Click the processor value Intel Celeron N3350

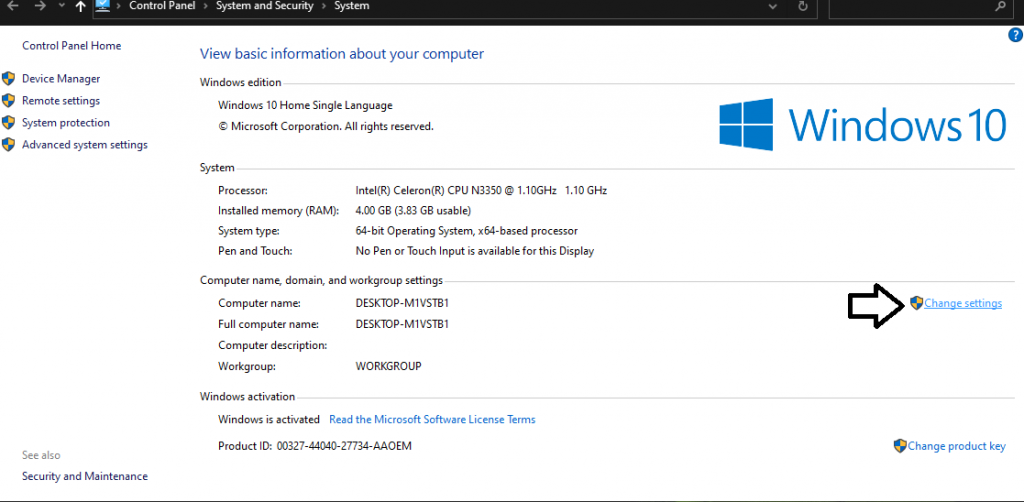tap(481, 191)
